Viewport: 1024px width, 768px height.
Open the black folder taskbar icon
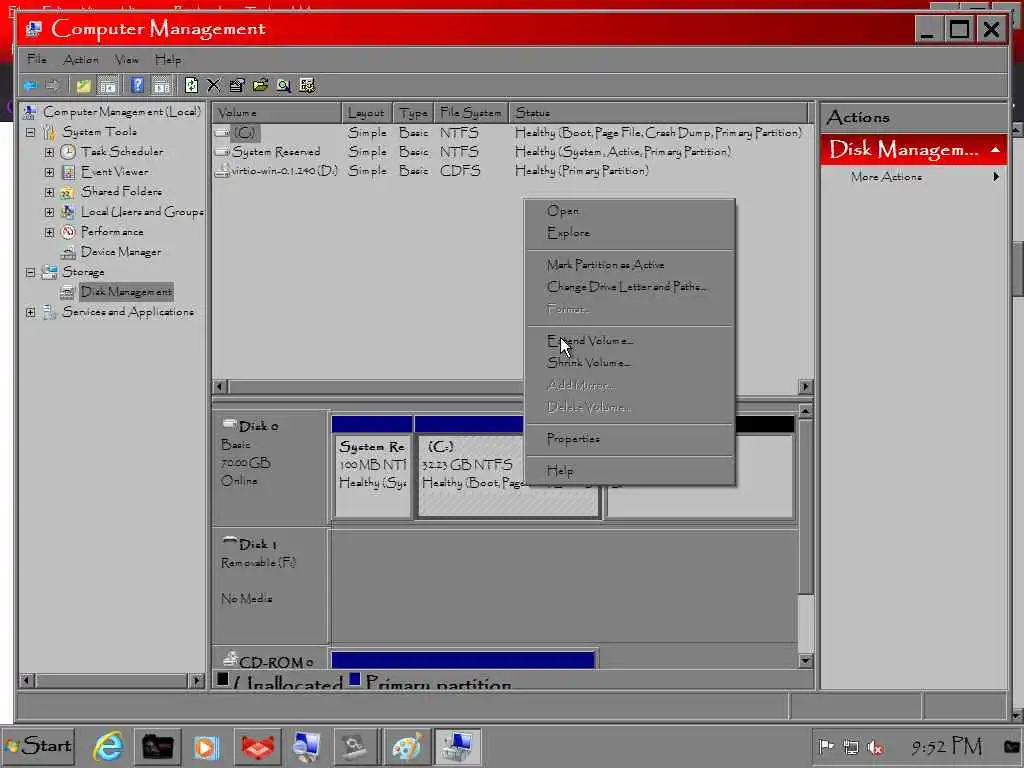157,746
